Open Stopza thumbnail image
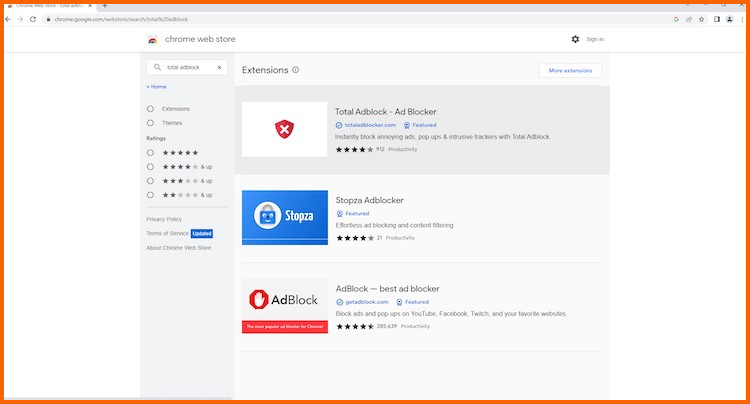Image resolution: width=750 pixels, height=404 pixels. pos(285,218)
